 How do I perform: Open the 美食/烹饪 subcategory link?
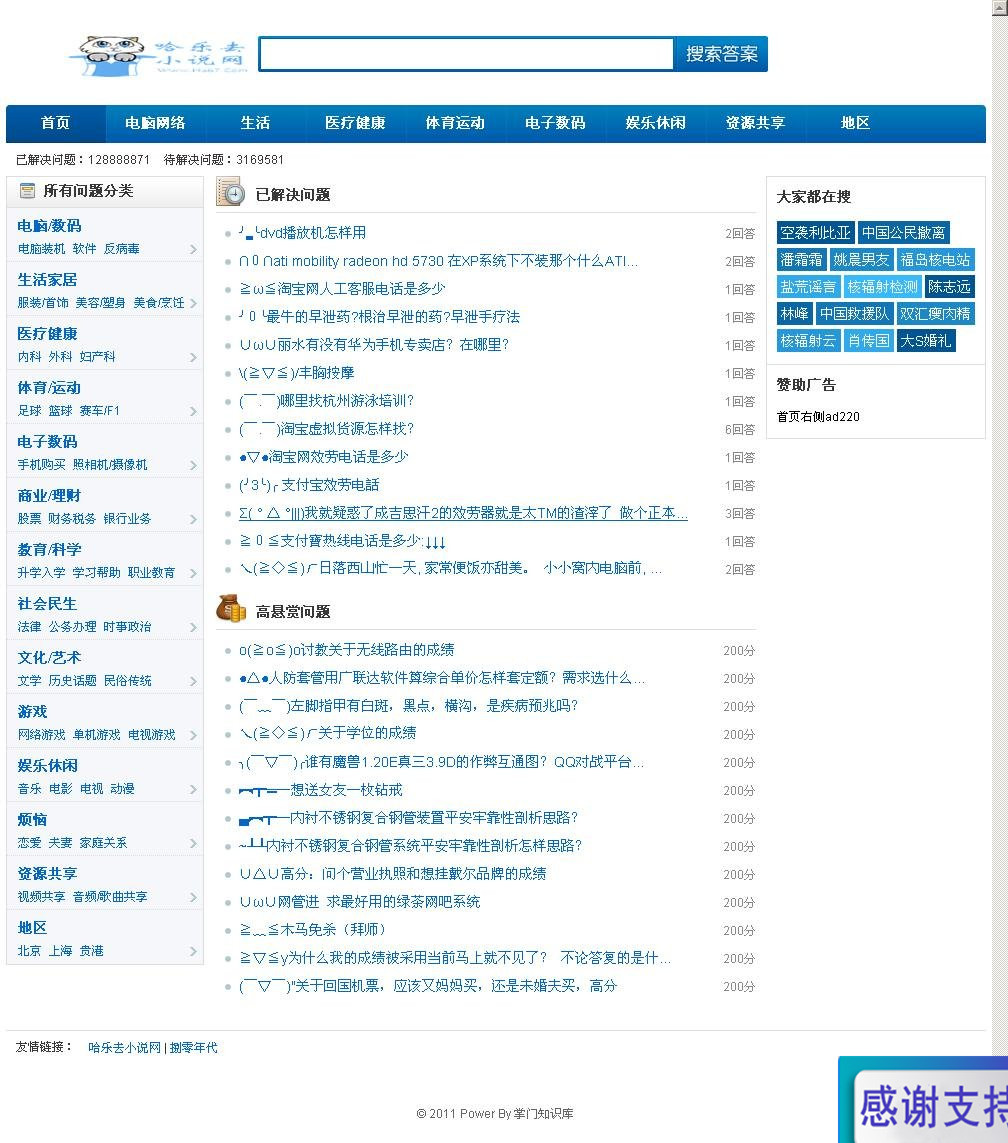click(x=159, y=303)
